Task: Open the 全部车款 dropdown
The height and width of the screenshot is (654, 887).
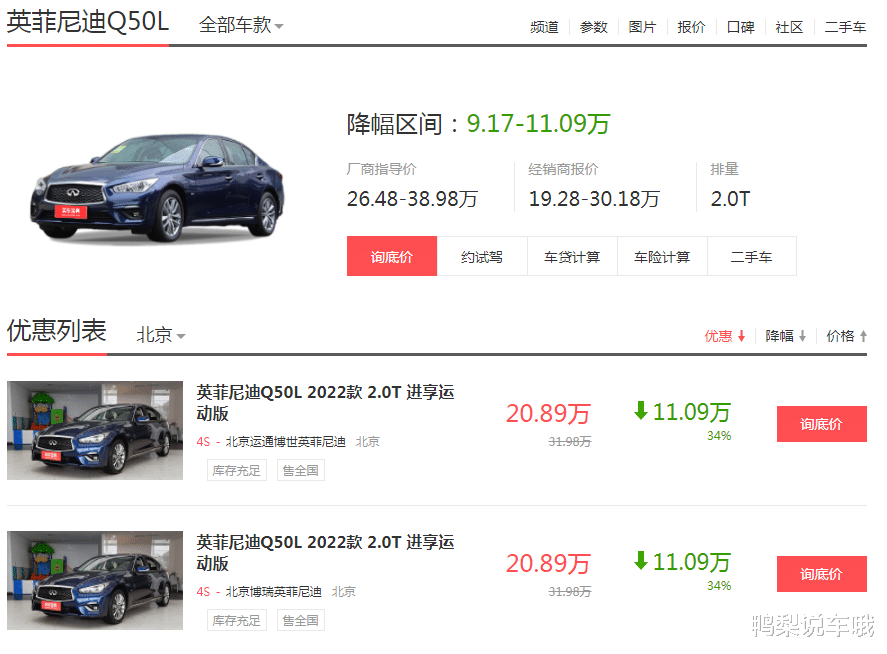Action: tap(241, 25)
